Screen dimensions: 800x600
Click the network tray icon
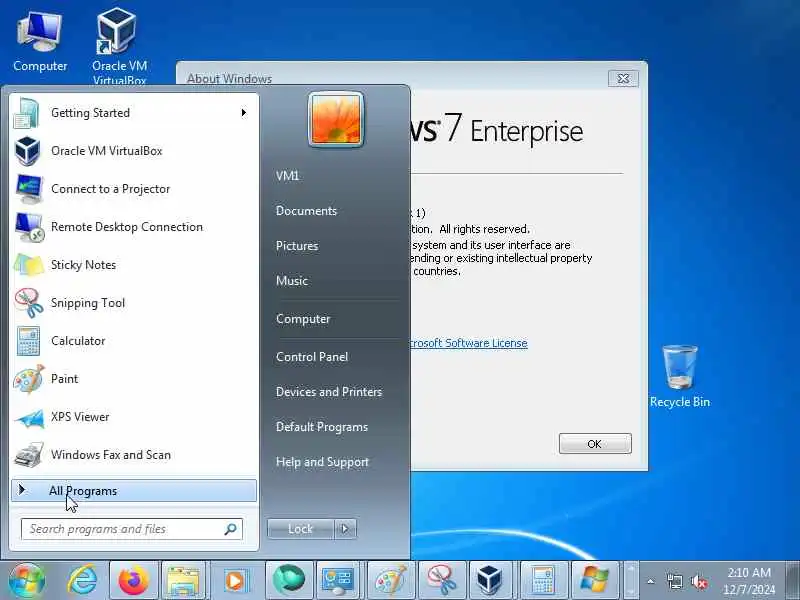click(674, 581)
